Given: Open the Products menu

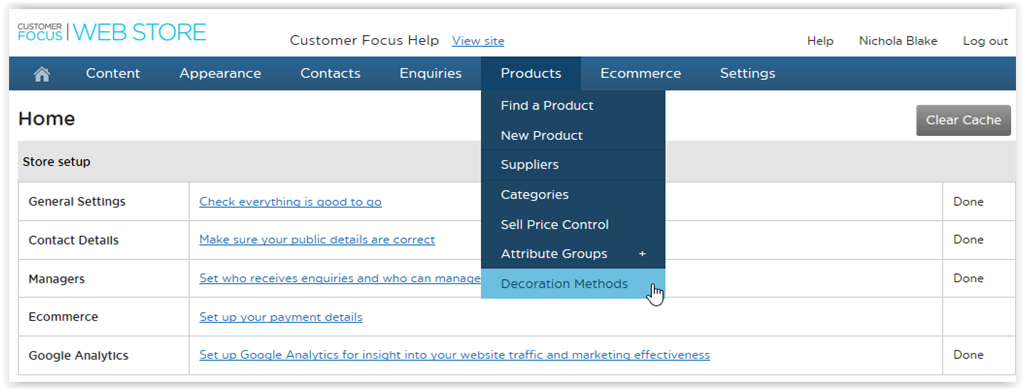Looking at the screenshot, I should [x=531, y=73].
